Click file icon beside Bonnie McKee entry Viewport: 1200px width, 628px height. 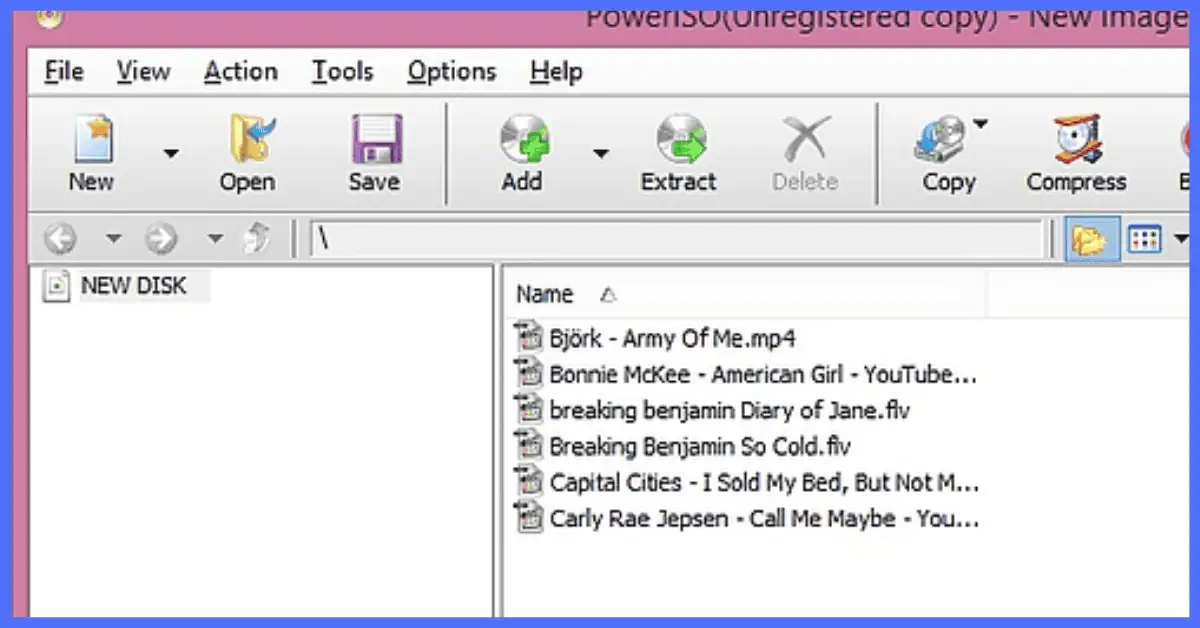click(x=527, y=373)
